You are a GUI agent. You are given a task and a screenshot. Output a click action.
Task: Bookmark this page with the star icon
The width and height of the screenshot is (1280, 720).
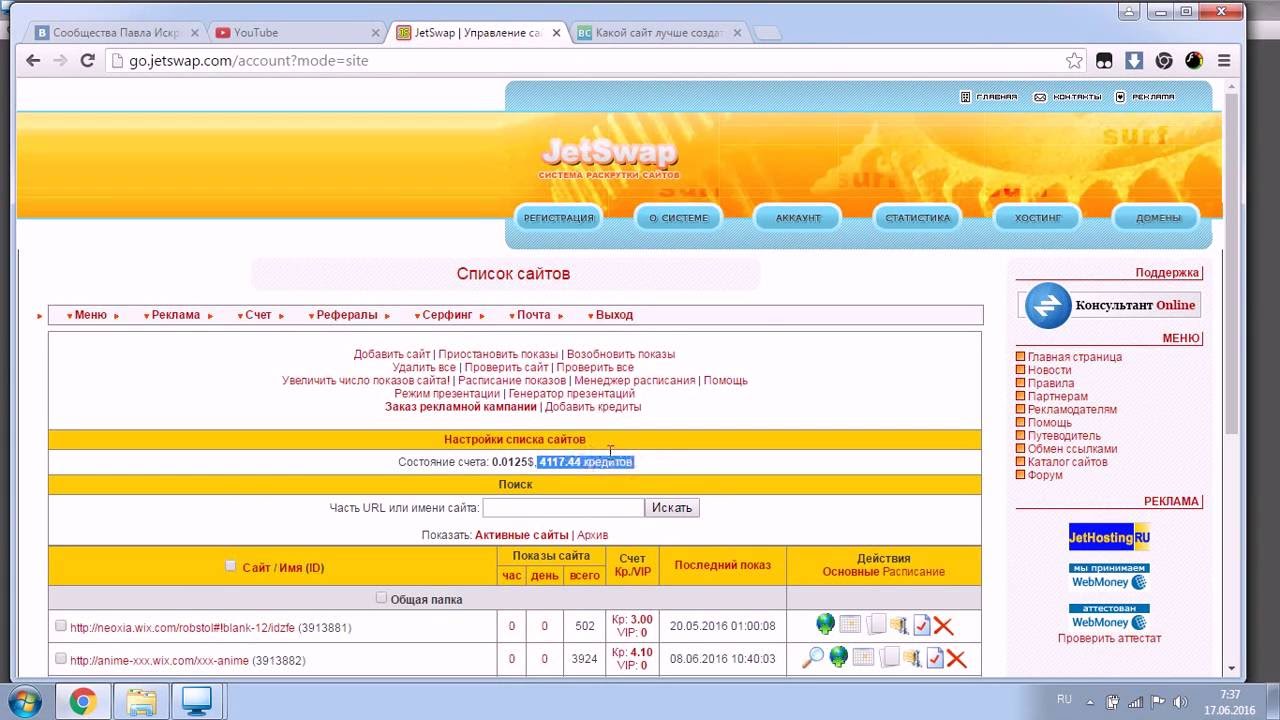(1074, 61)
